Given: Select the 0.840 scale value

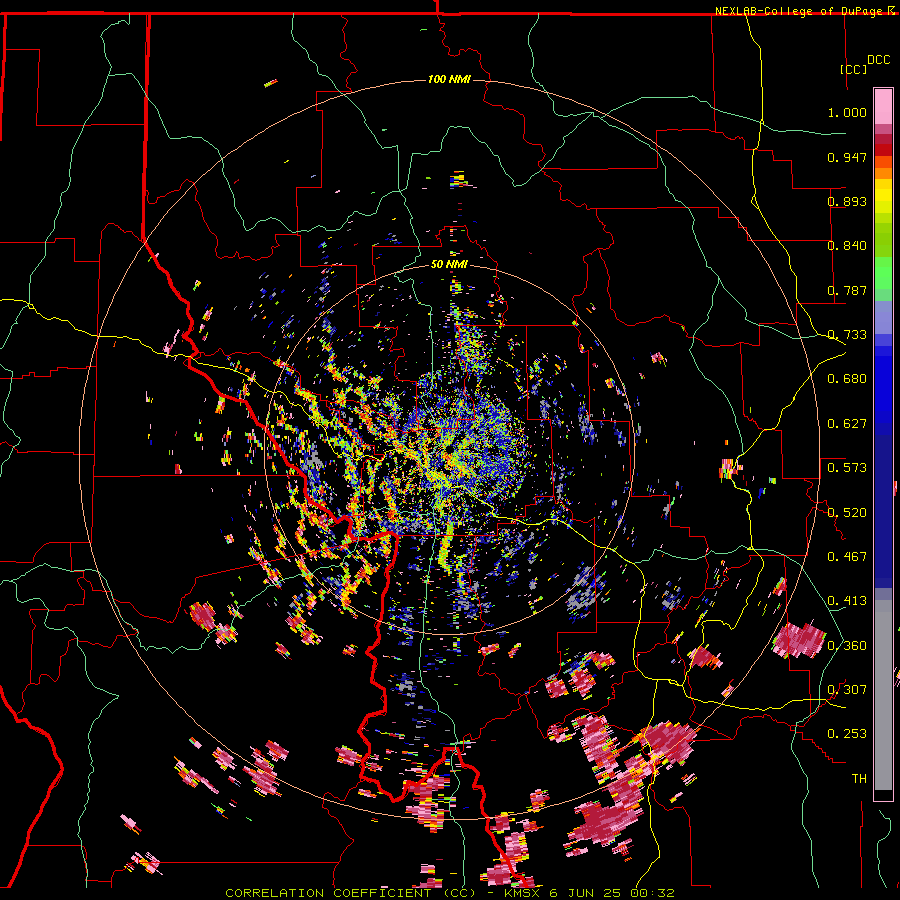Looking at the screenshot, I should pos(847,246).
